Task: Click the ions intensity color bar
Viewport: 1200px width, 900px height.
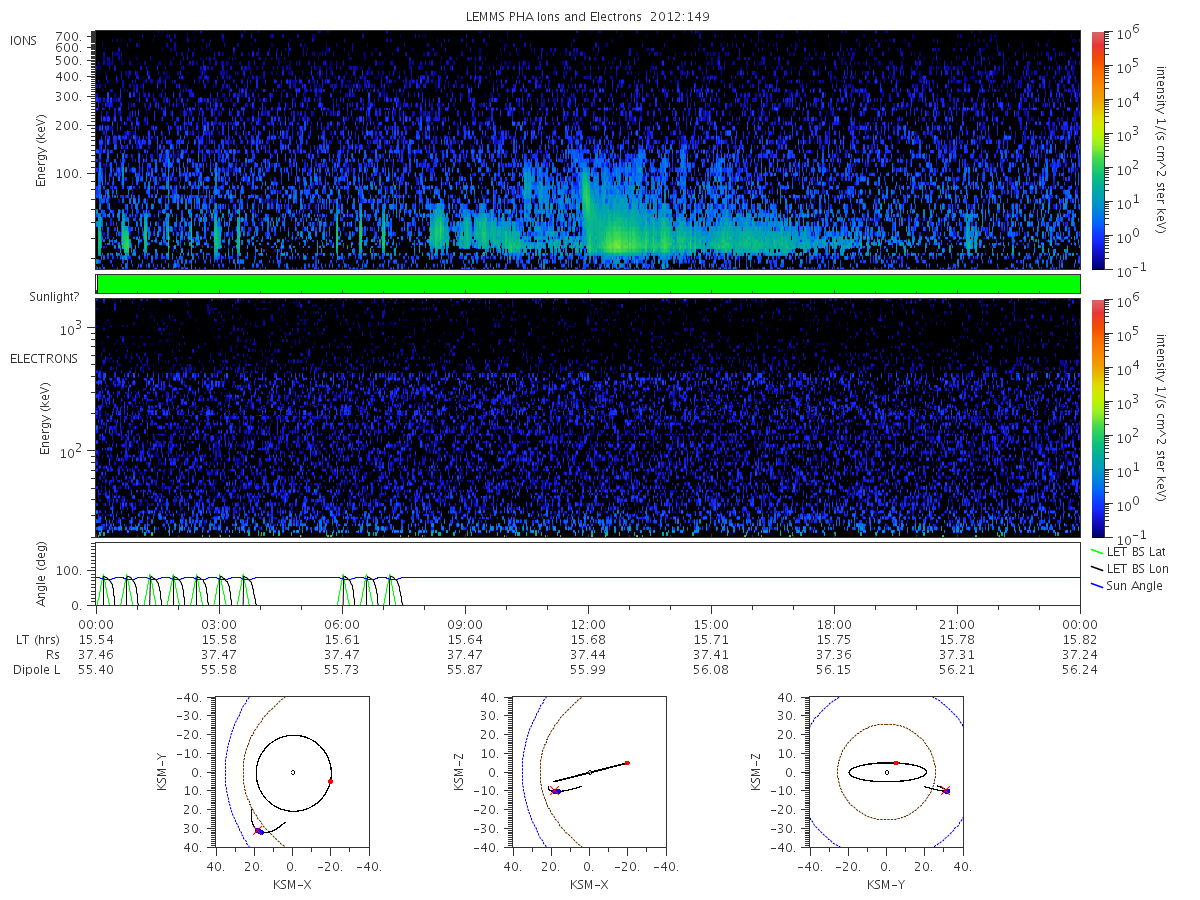Action: click(x=1097, y=150)
